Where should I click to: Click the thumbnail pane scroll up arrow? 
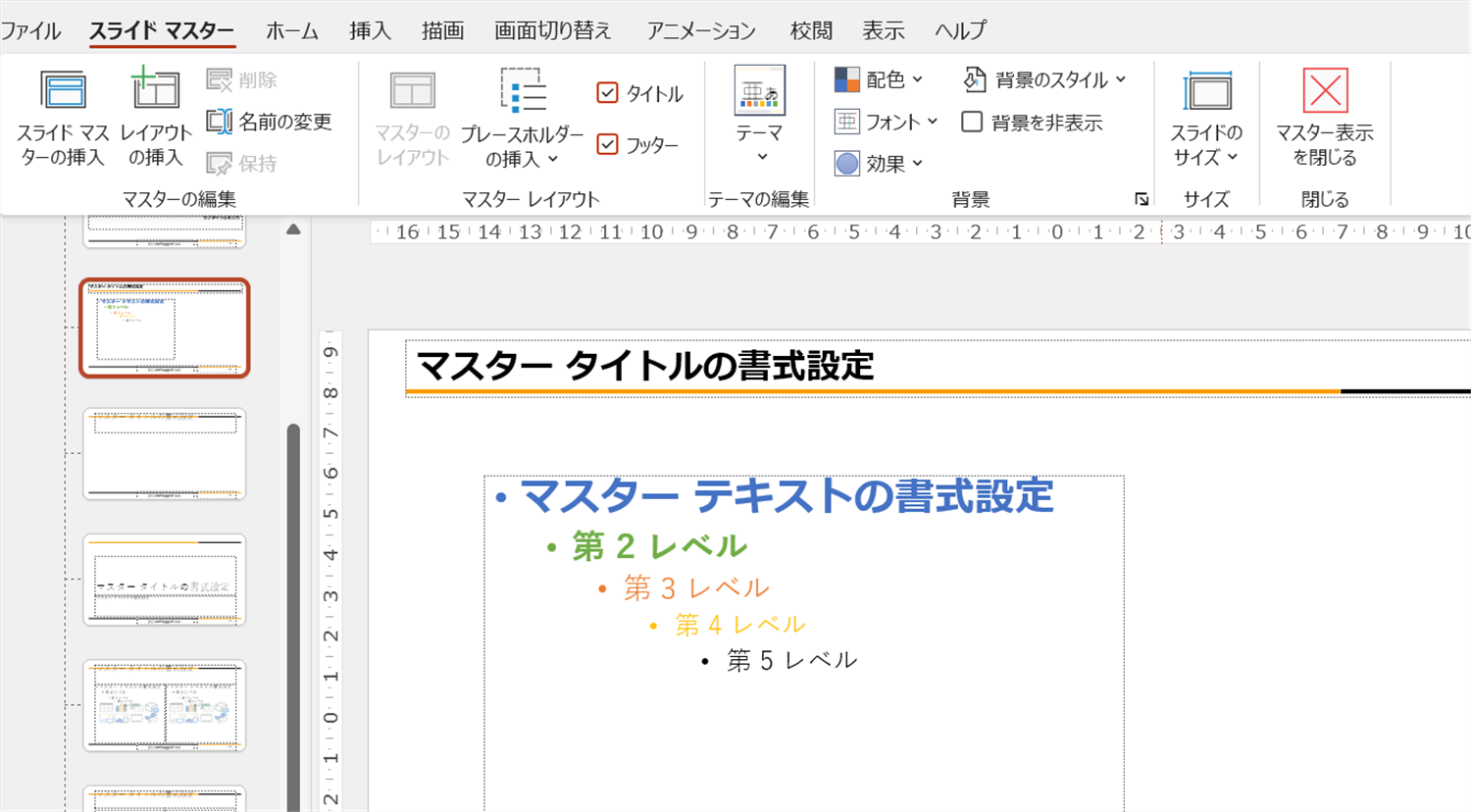[x=293, y=229]
